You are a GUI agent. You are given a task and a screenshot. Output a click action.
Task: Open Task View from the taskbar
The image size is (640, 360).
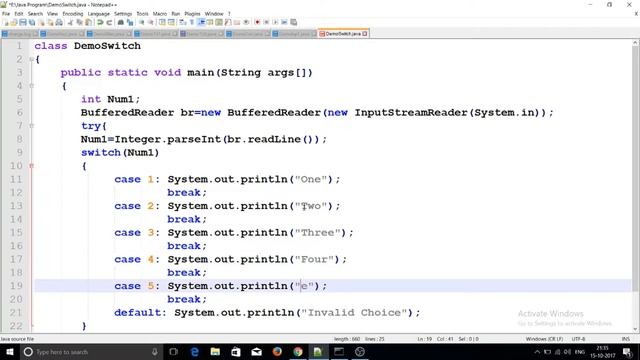173,351
